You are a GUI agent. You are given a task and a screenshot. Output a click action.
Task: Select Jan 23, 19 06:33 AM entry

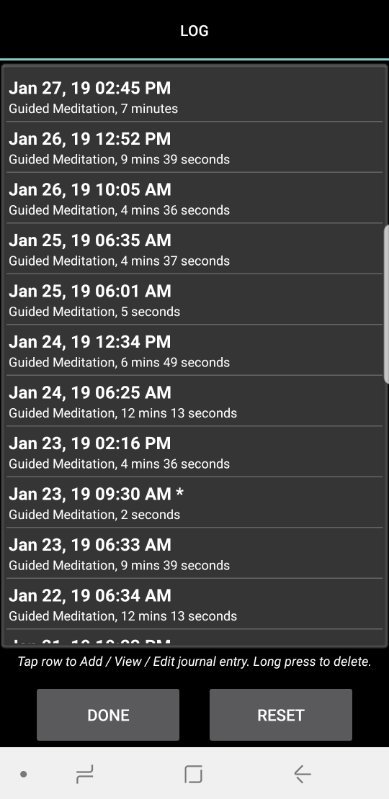pos(194,553)
